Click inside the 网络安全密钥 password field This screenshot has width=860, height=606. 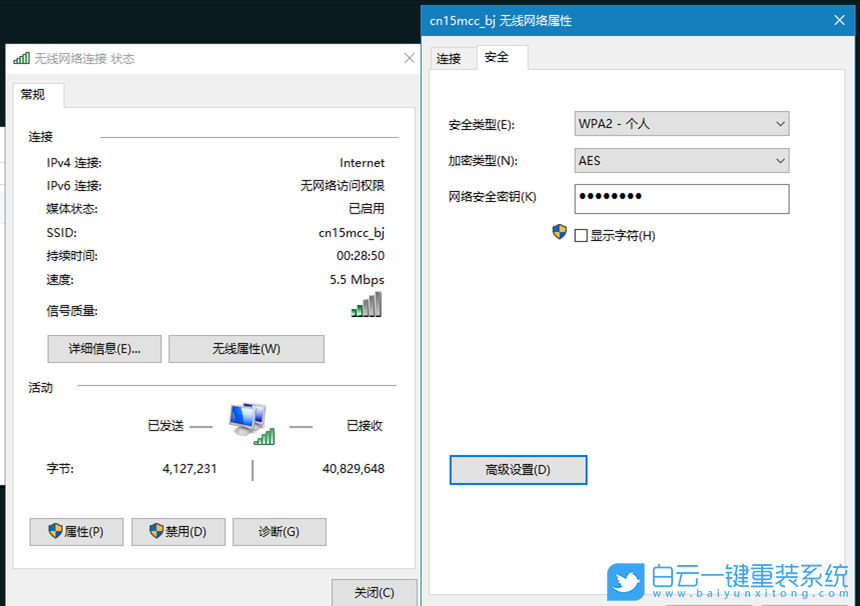[681, 198]
